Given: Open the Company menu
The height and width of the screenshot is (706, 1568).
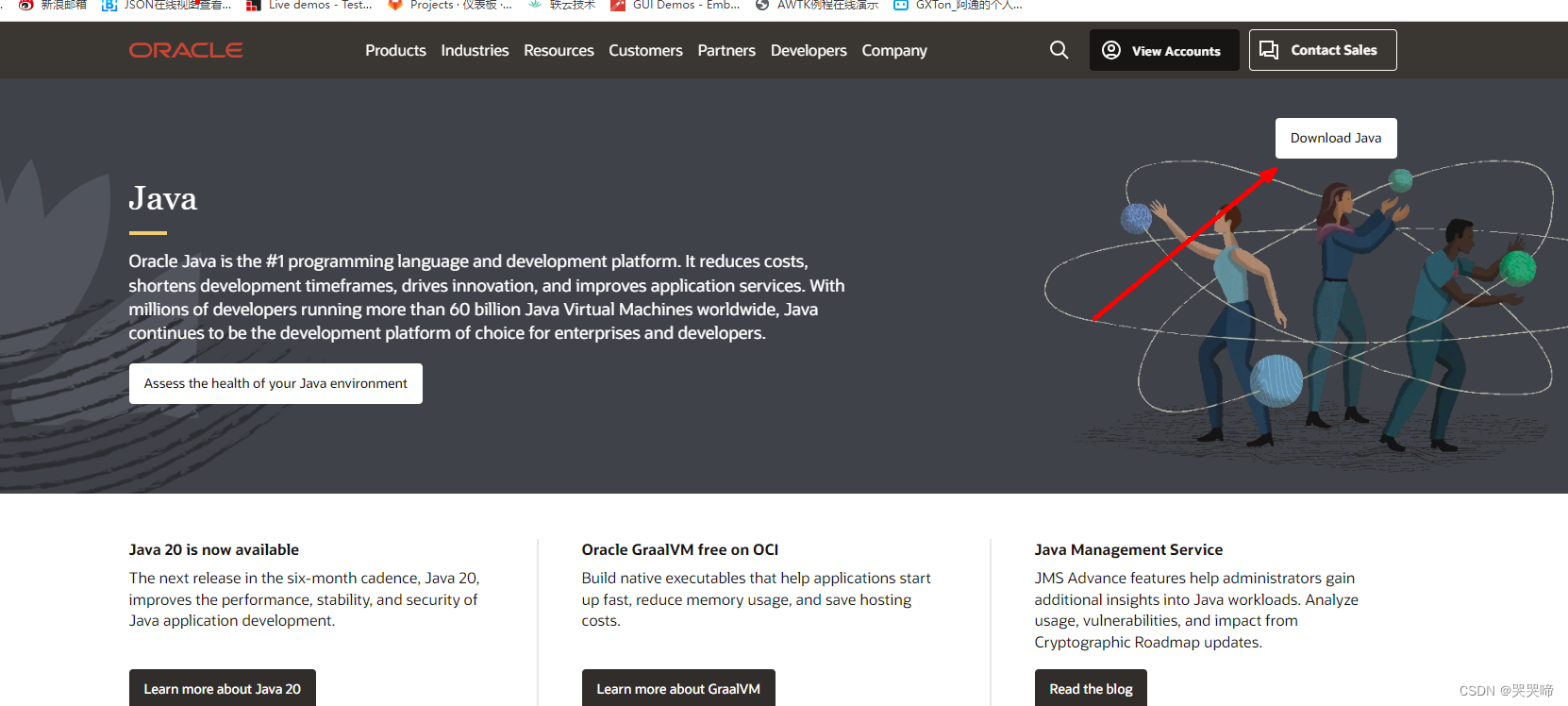Looking at the screenshot, I should [x=894, y=50].
